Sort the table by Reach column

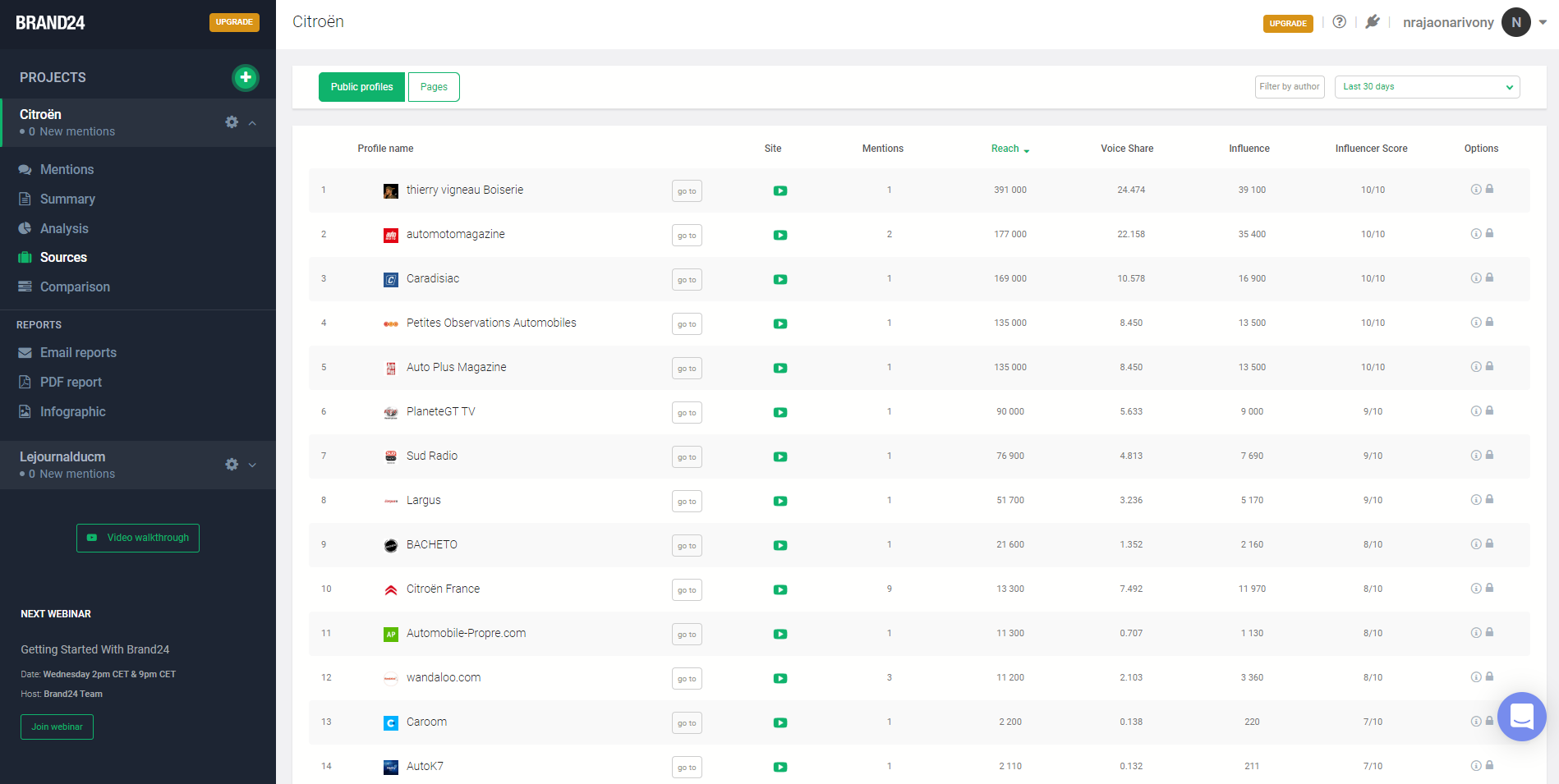tap(1009, 149)
